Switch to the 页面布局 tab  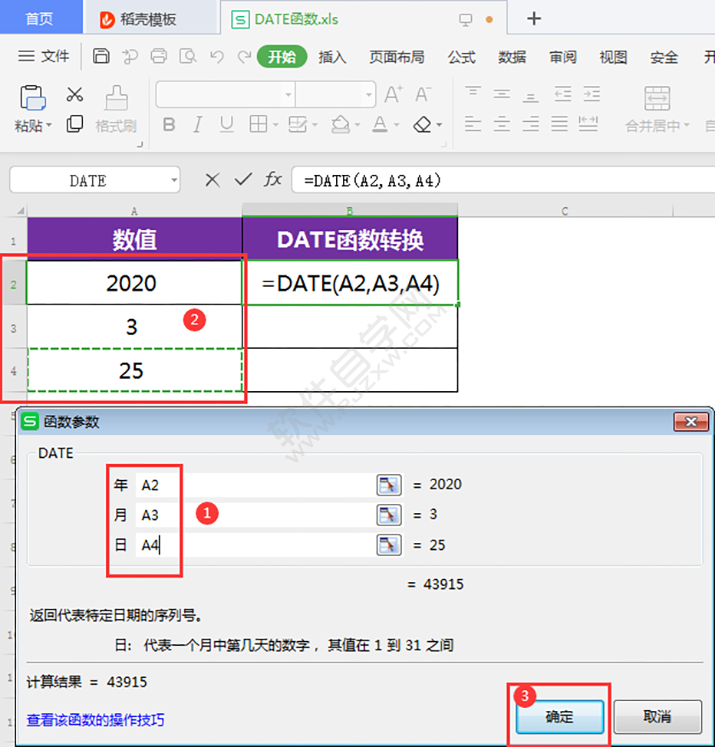[397, 57]
